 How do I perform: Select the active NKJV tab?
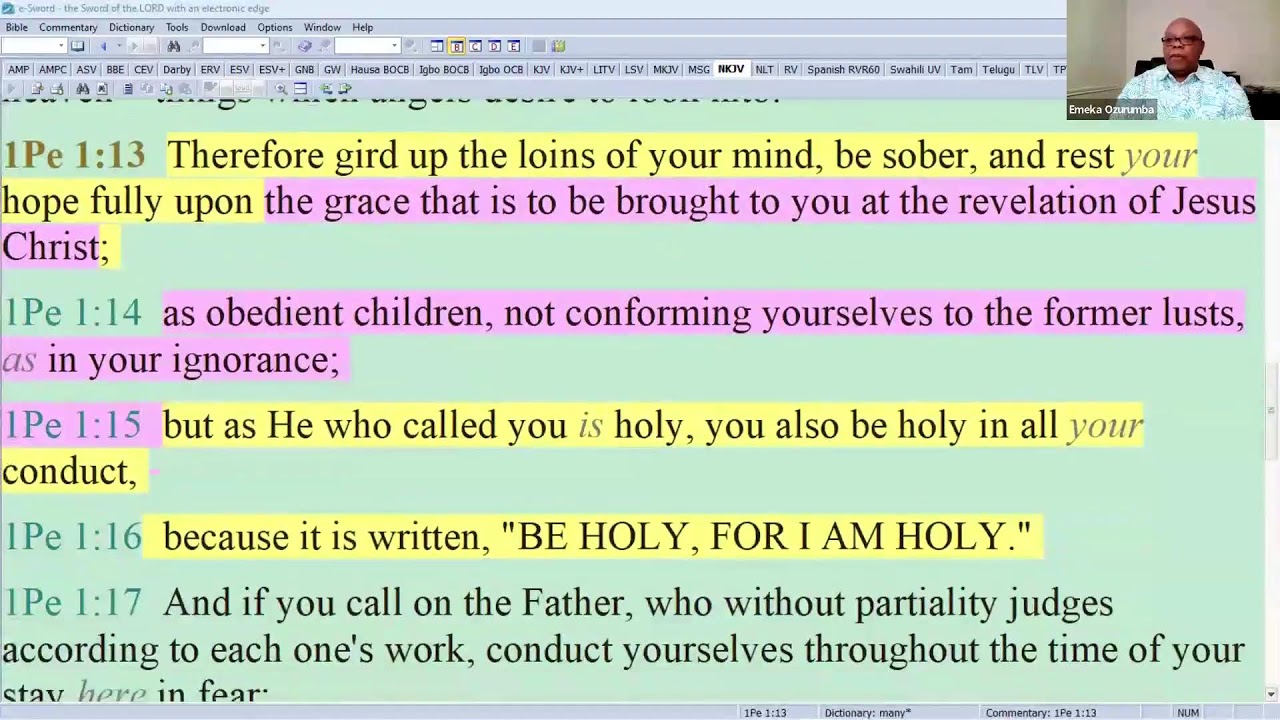click(x=731, y=70)
